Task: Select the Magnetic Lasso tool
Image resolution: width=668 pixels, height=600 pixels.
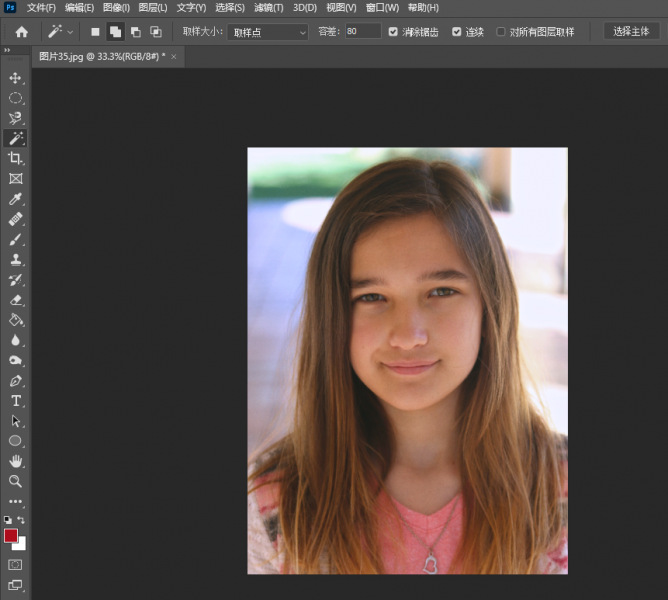Action: [x=15, y=118]
